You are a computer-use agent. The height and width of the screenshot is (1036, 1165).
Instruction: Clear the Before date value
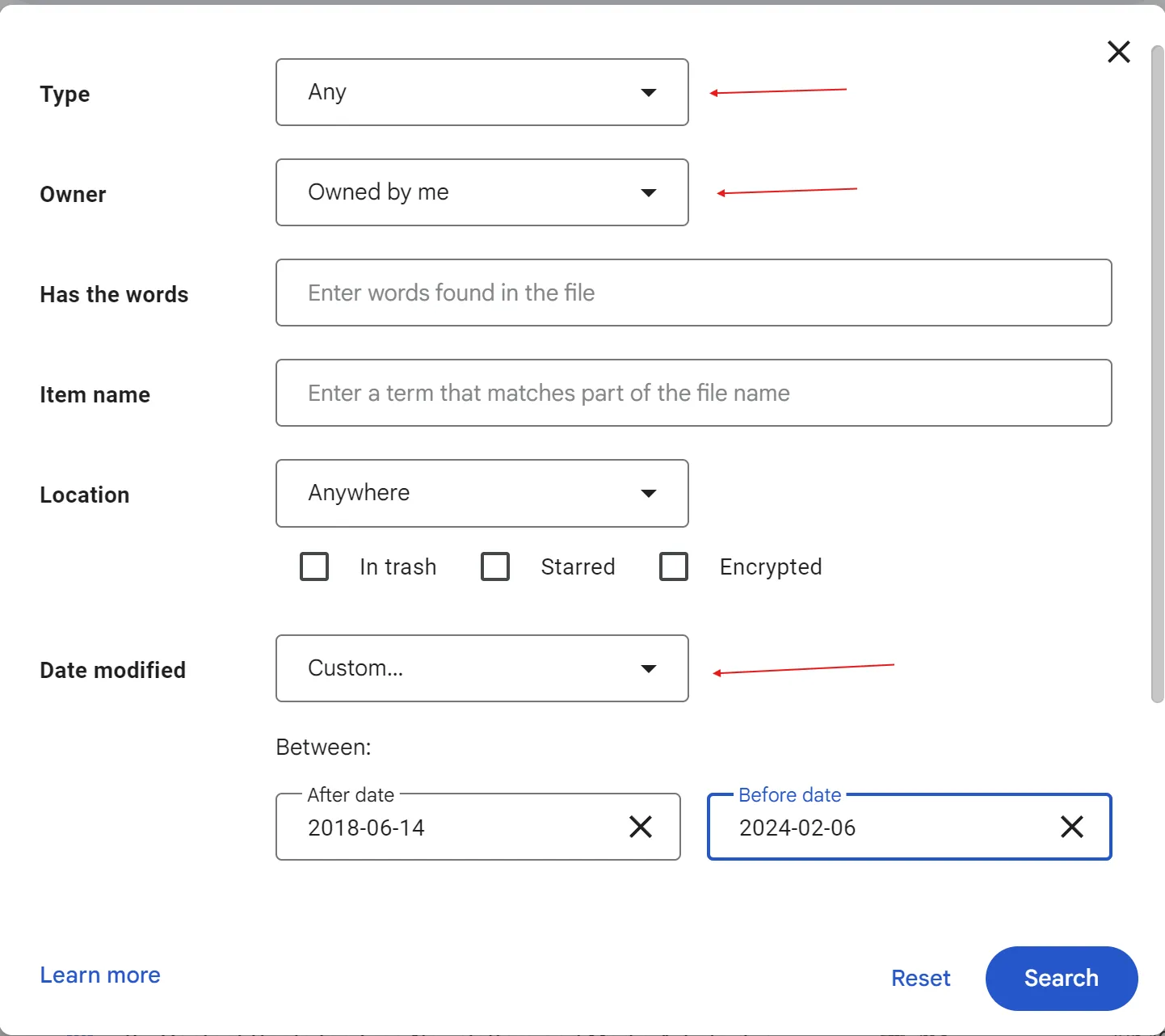click(1072, 827)
